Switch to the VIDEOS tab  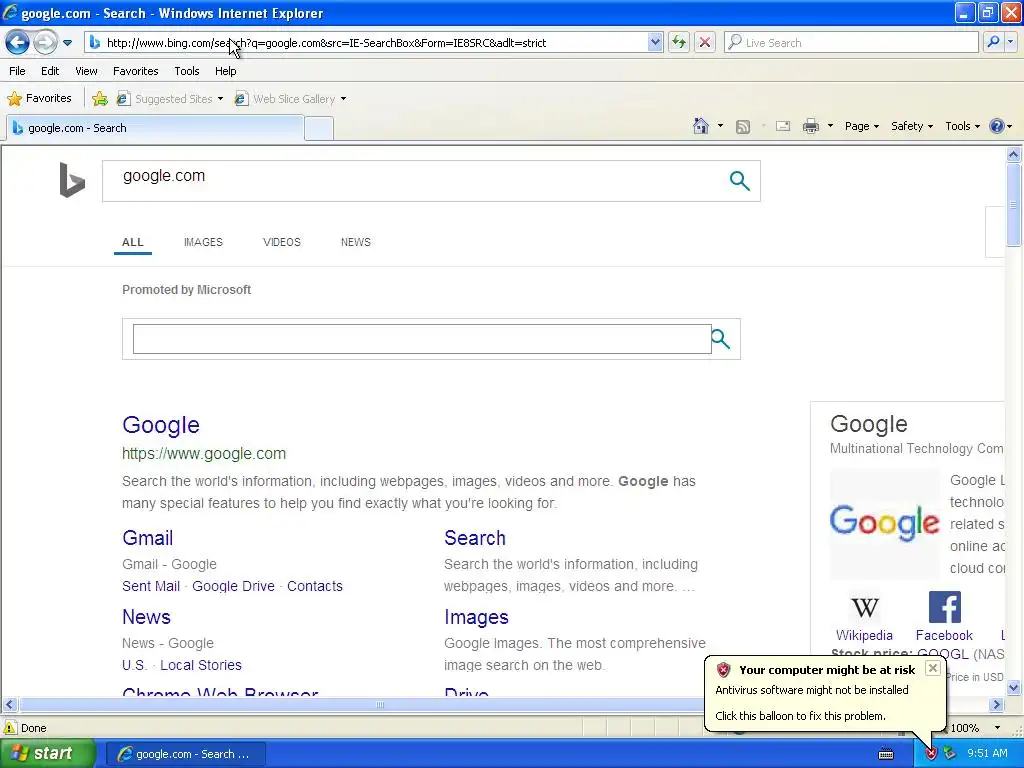pyautogui.click(x=281, y=242)
